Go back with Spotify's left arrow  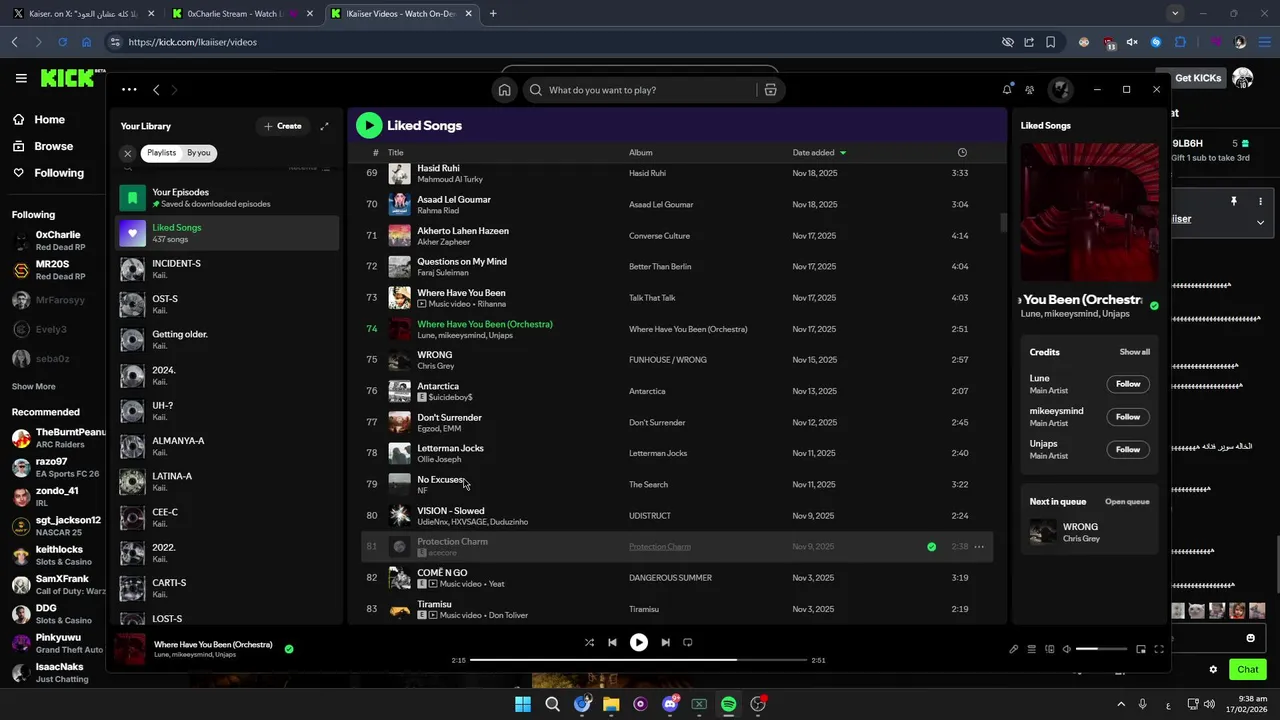click(156, 90)
